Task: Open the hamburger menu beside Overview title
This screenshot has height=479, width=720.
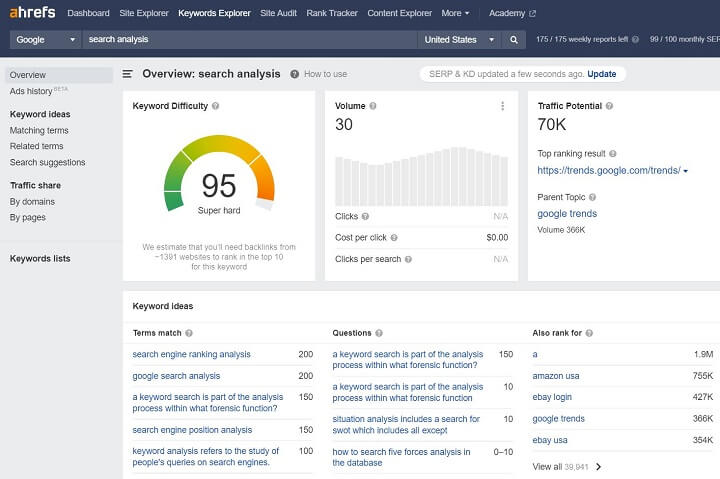Action: 127,74
